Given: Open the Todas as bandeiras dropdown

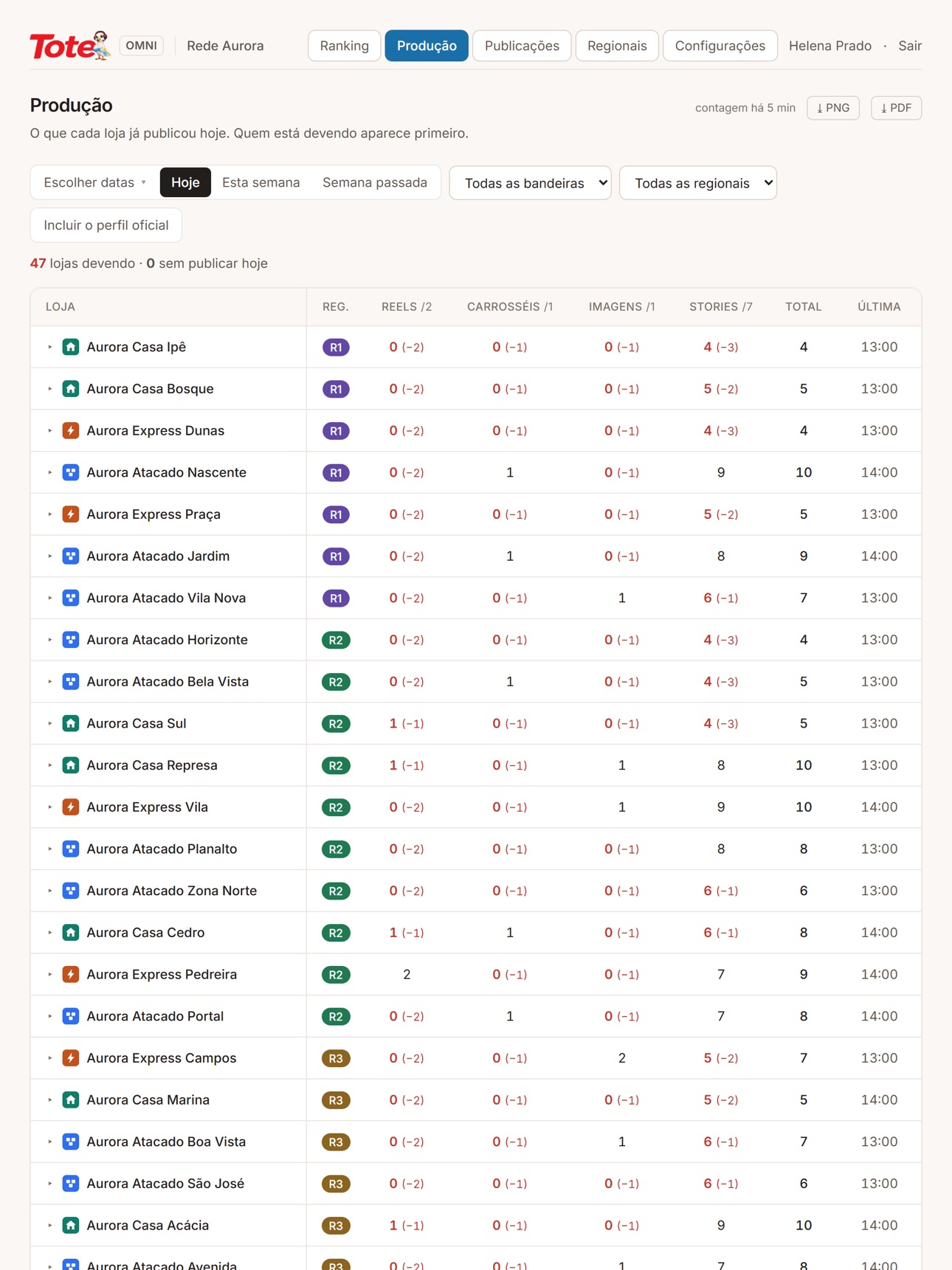Looking at the screenshot, I should [531, 183].
